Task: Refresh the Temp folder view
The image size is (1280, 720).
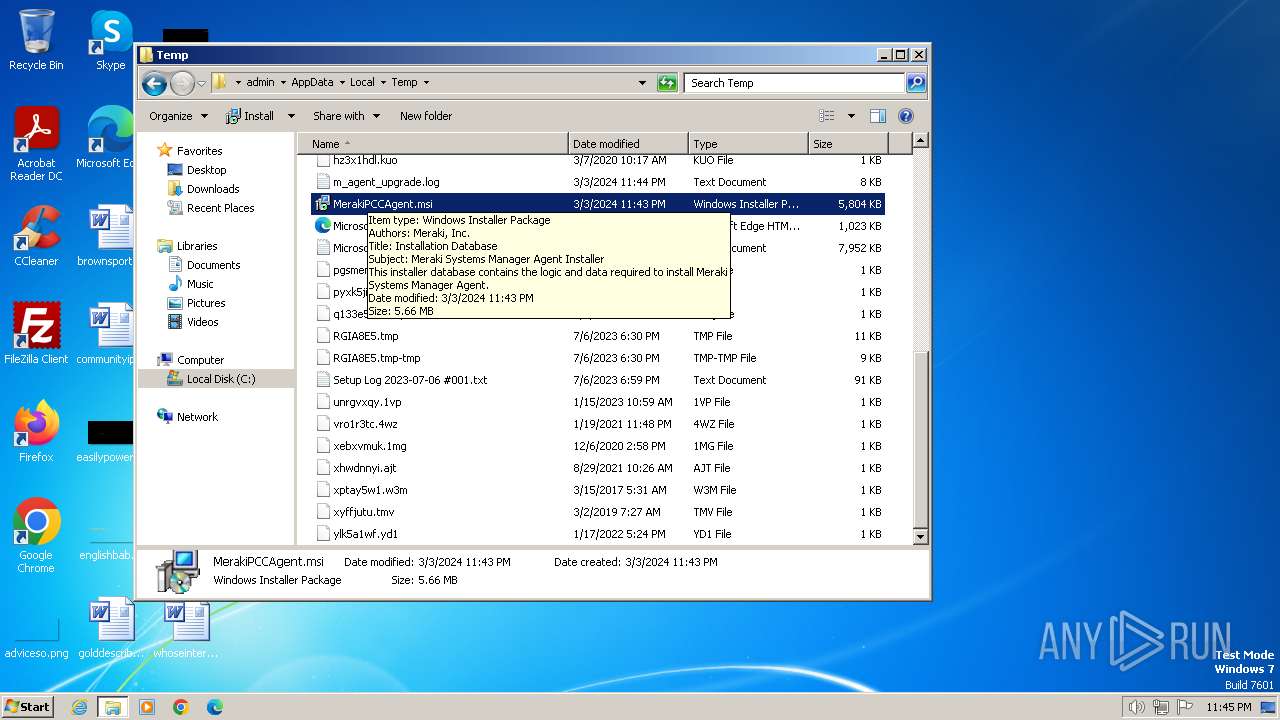Action: point(667,83)
